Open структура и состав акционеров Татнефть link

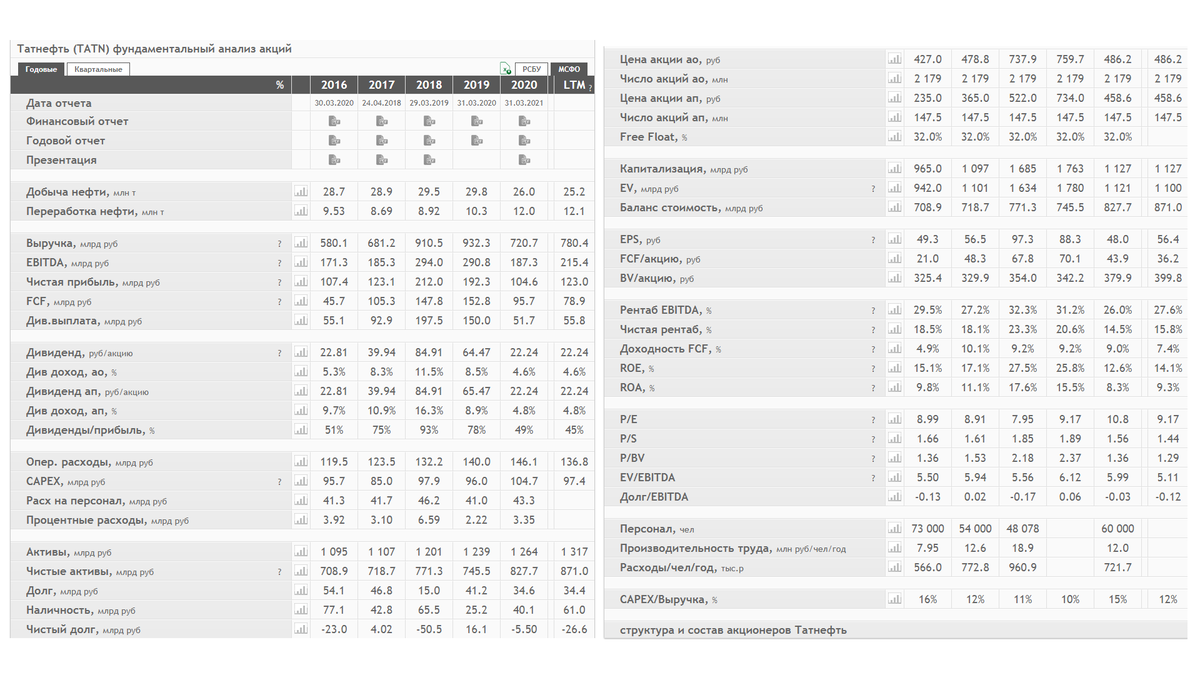[x=733, y=630]
